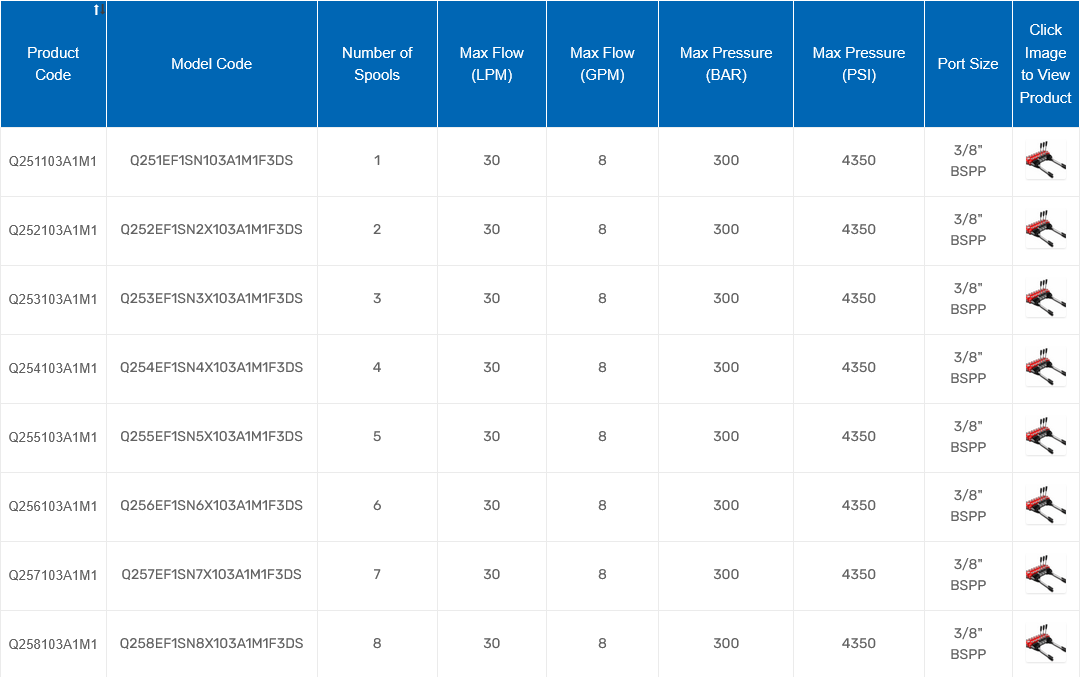1080x677 pixels.
Task: Open product image for Q251103A1M1 row
Action: tap(1045, 160)
